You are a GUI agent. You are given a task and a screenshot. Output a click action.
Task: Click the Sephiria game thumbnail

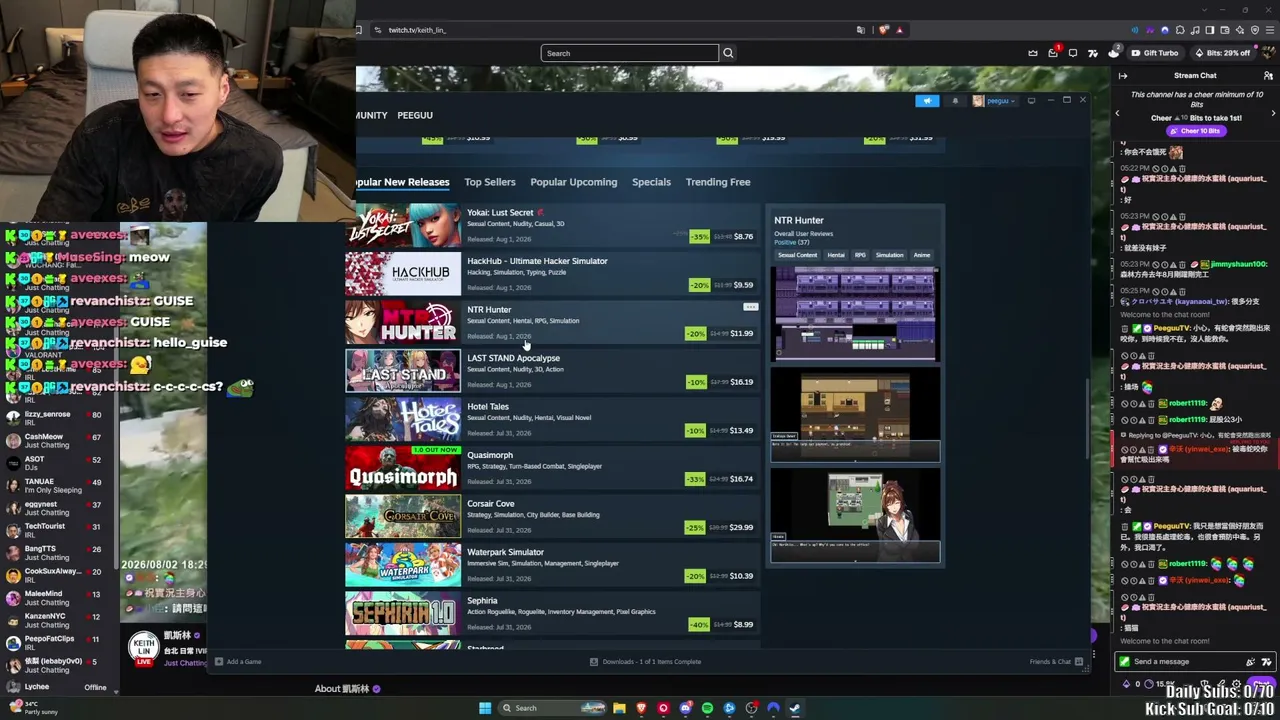(403, 613)
